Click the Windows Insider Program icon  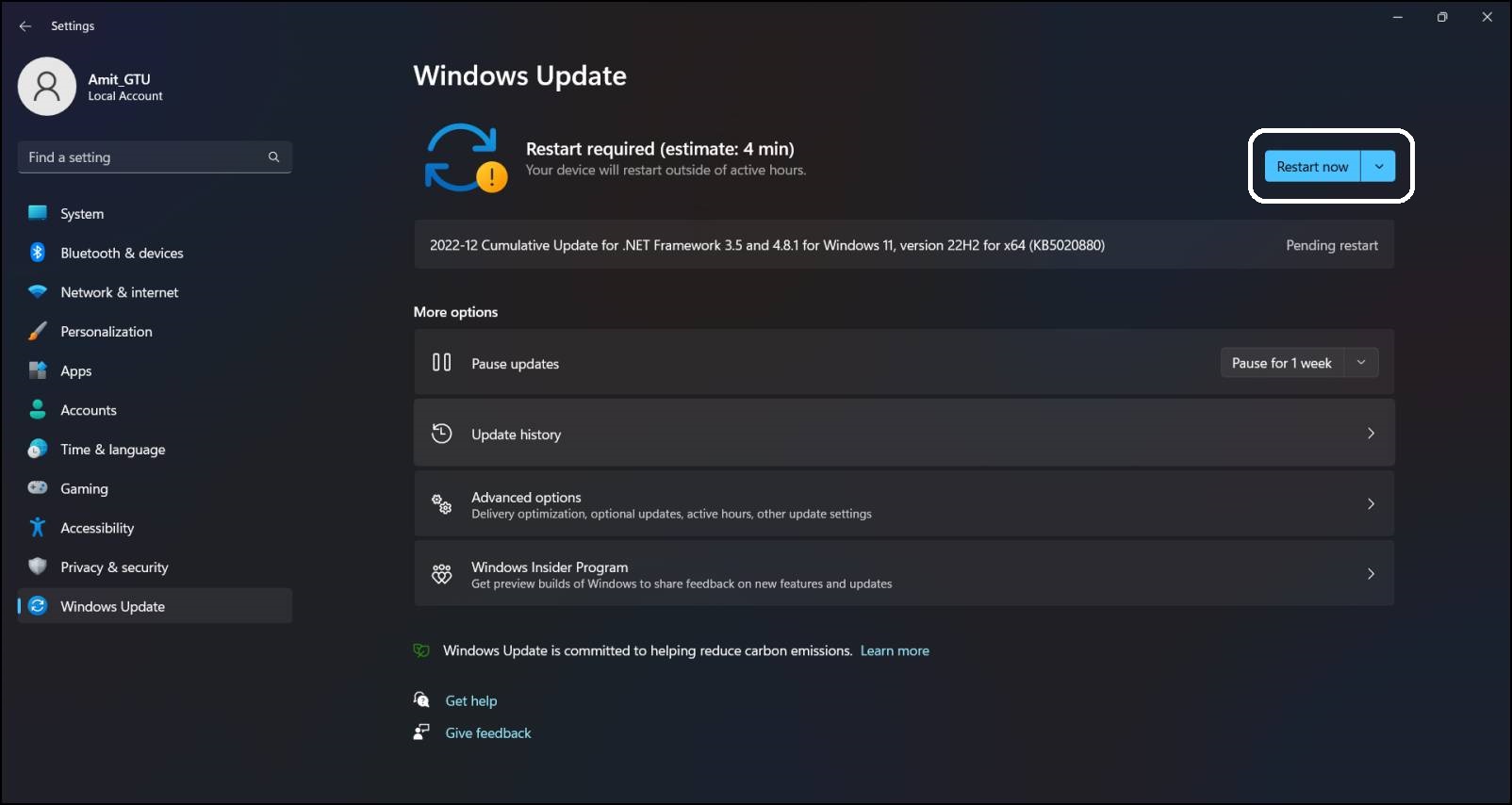click(441, 574)
